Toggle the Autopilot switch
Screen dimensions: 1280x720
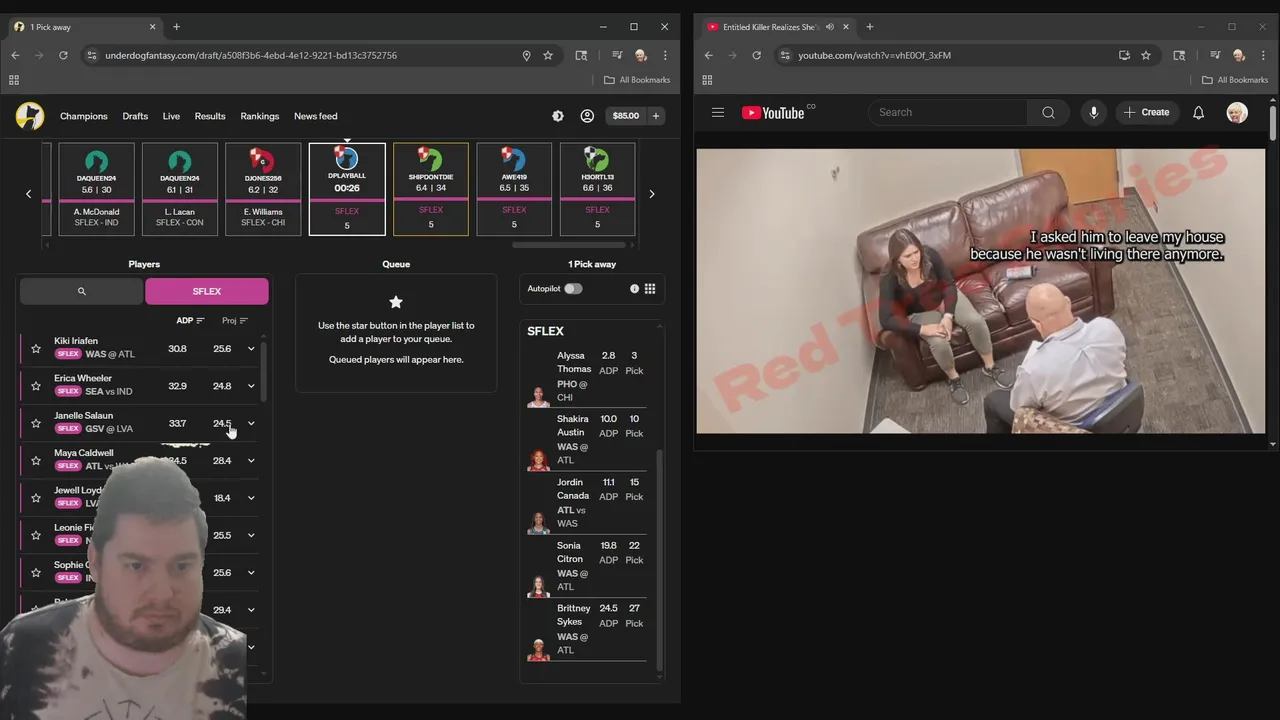coord(573,289)
